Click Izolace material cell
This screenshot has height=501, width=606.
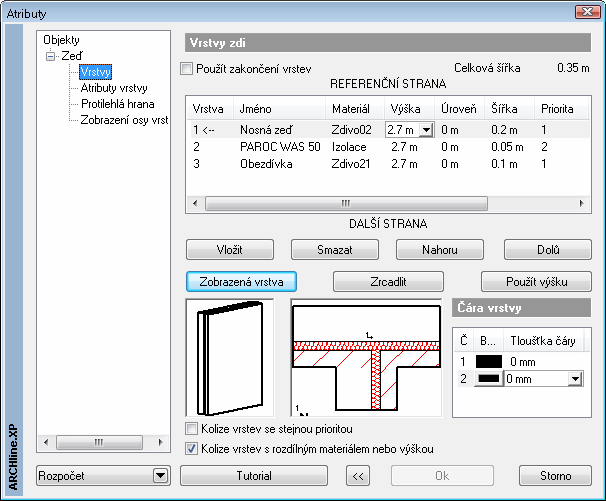coord(349,147)
